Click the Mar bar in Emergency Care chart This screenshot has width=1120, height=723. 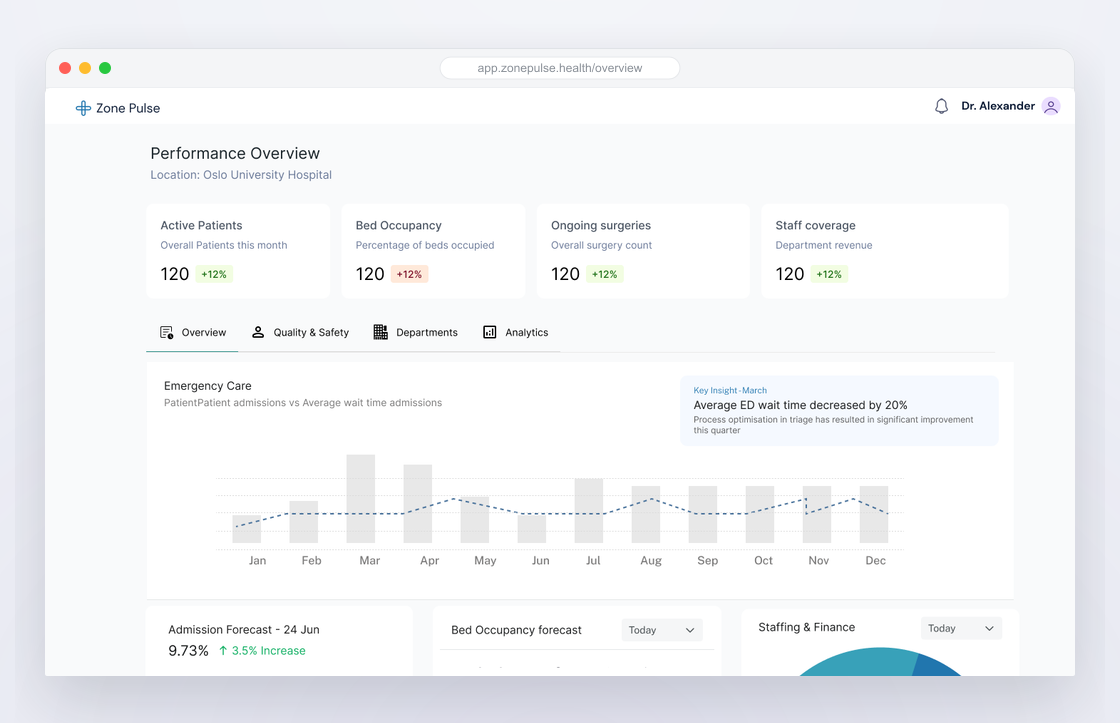(361, 499)
